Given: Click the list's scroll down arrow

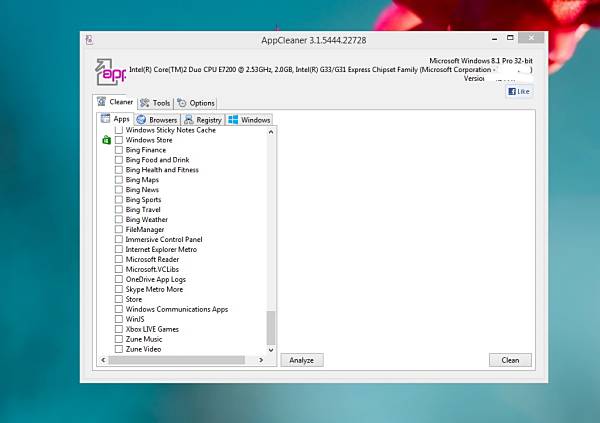Looking at the screenshot, I should pyautogui.click(x=271, y=350).
